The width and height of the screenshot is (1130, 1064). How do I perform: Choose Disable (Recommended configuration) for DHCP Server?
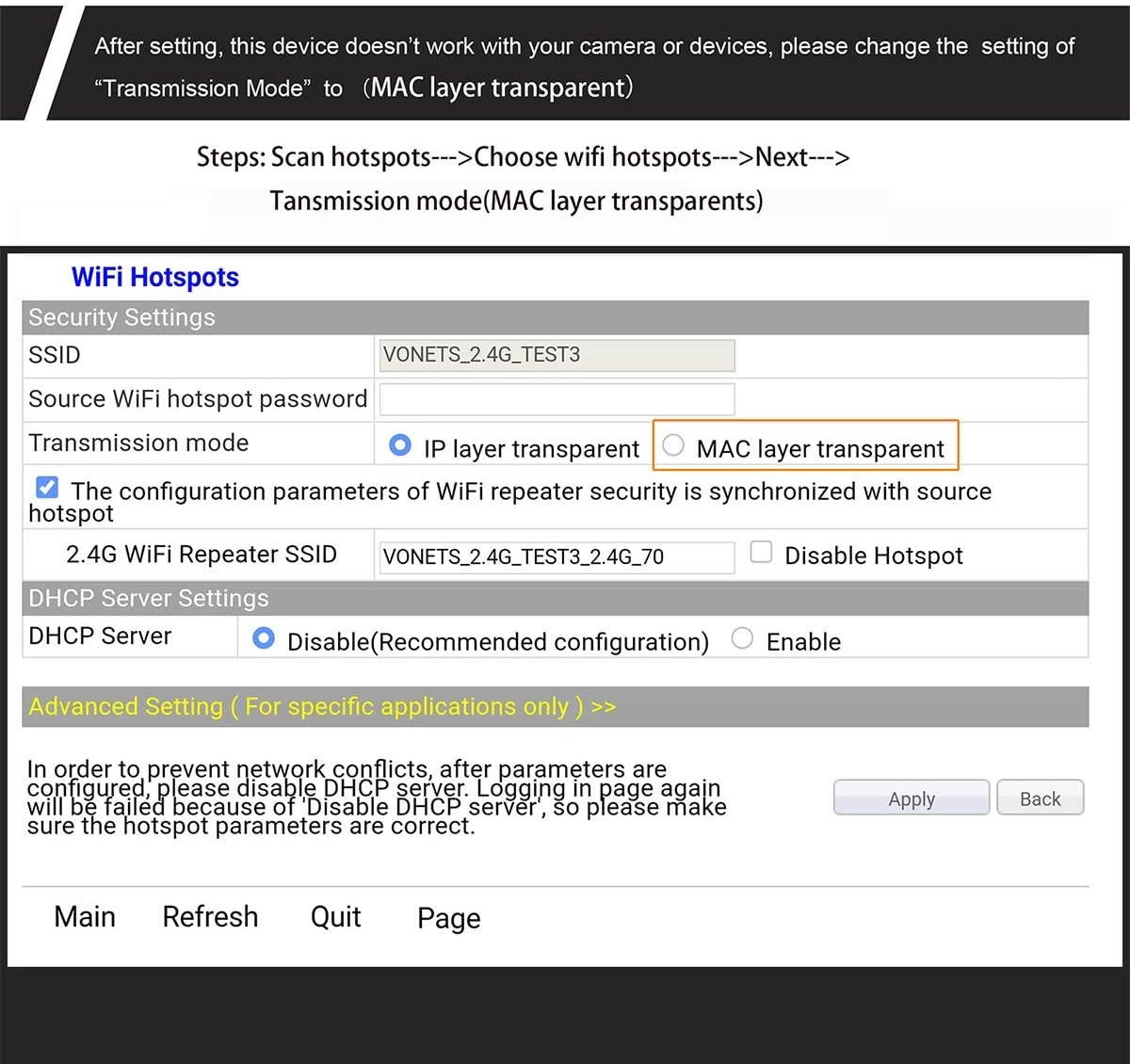264,638
